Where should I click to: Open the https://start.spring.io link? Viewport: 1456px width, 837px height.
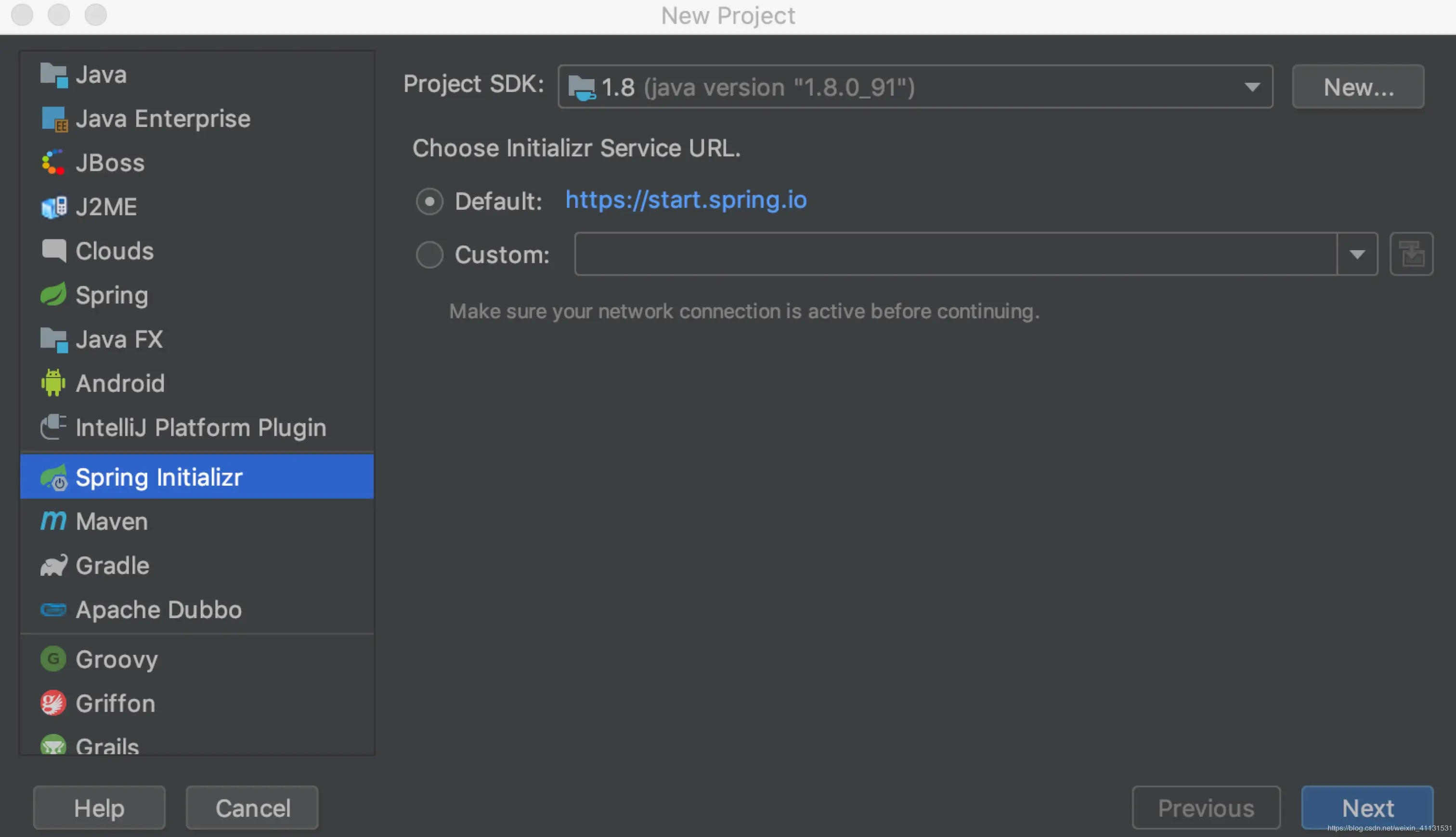click(x=686, y=199)
